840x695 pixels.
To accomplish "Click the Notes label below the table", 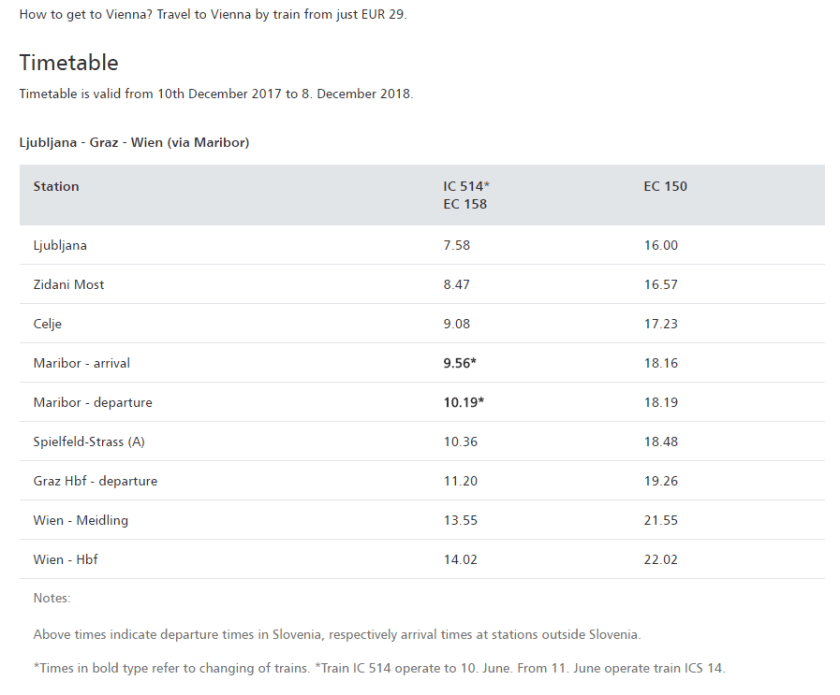I will click(50, 598).
